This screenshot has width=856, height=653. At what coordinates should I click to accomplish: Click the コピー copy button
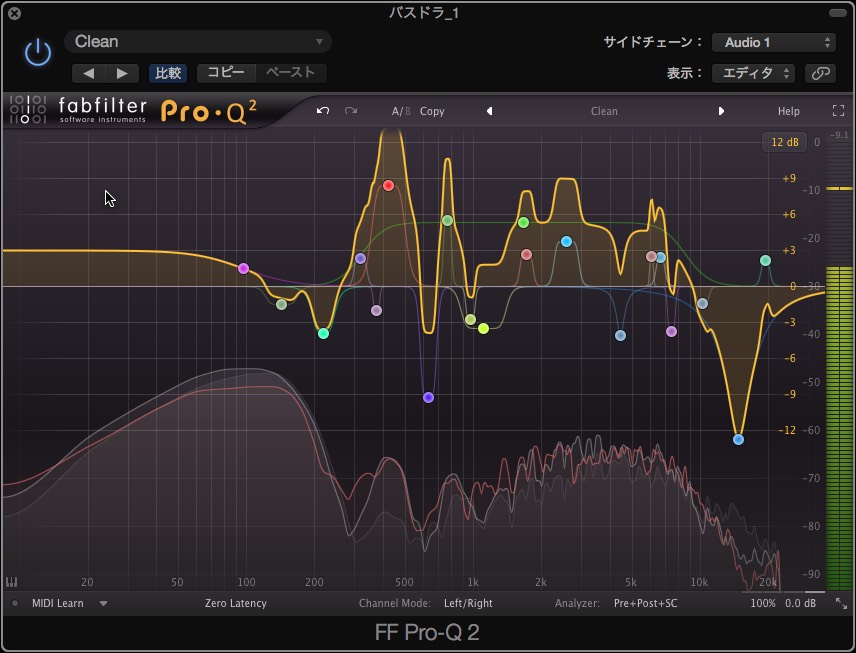[226, 73]
